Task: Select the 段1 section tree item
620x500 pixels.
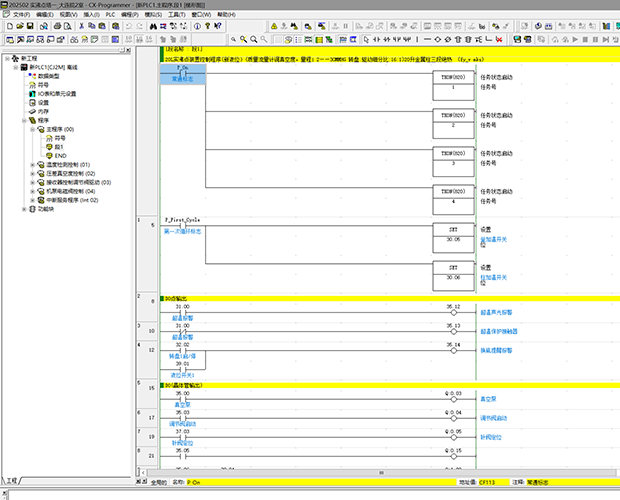Action: click(59, 147)
